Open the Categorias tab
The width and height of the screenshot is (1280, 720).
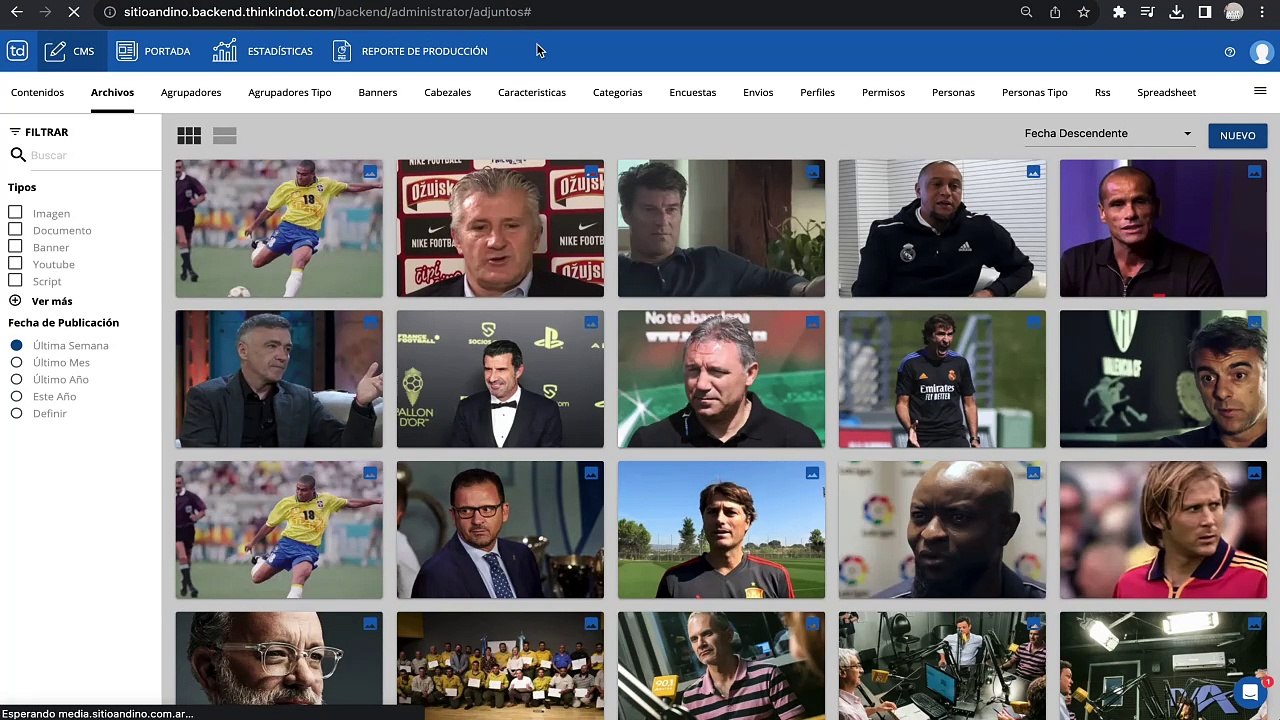tap(617, 92)
